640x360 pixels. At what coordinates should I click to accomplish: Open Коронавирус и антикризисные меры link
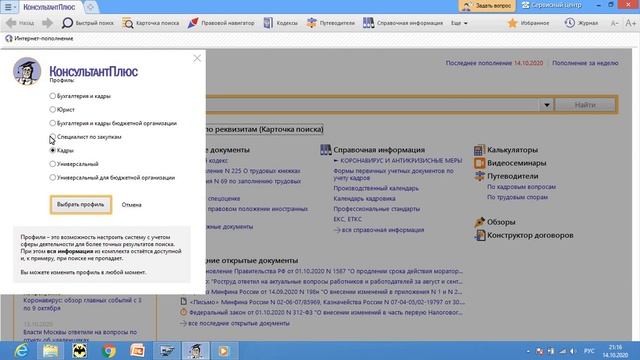pos(401,160)
